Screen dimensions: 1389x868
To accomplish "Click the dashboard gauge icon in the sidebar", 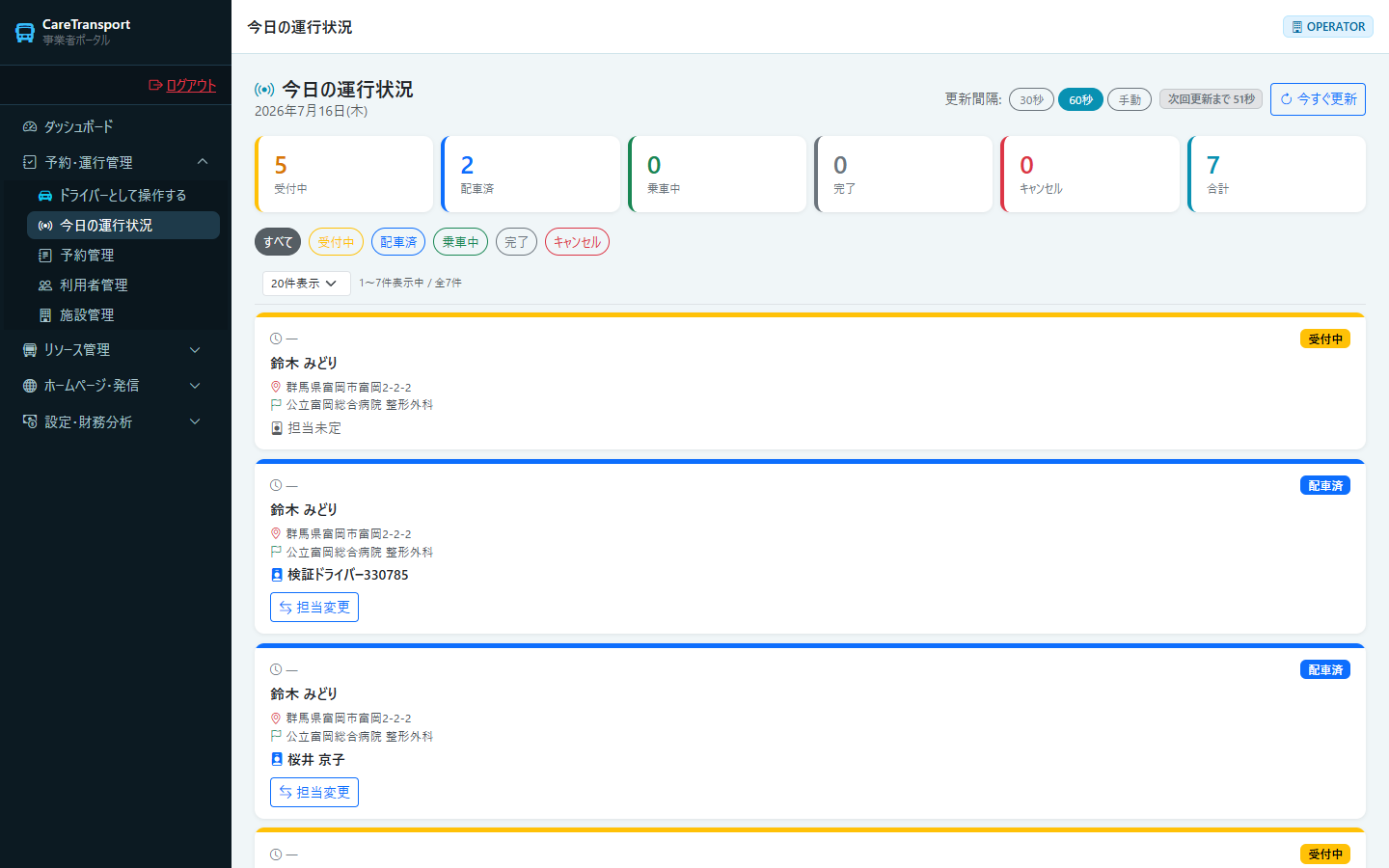I will click(30, 126).
